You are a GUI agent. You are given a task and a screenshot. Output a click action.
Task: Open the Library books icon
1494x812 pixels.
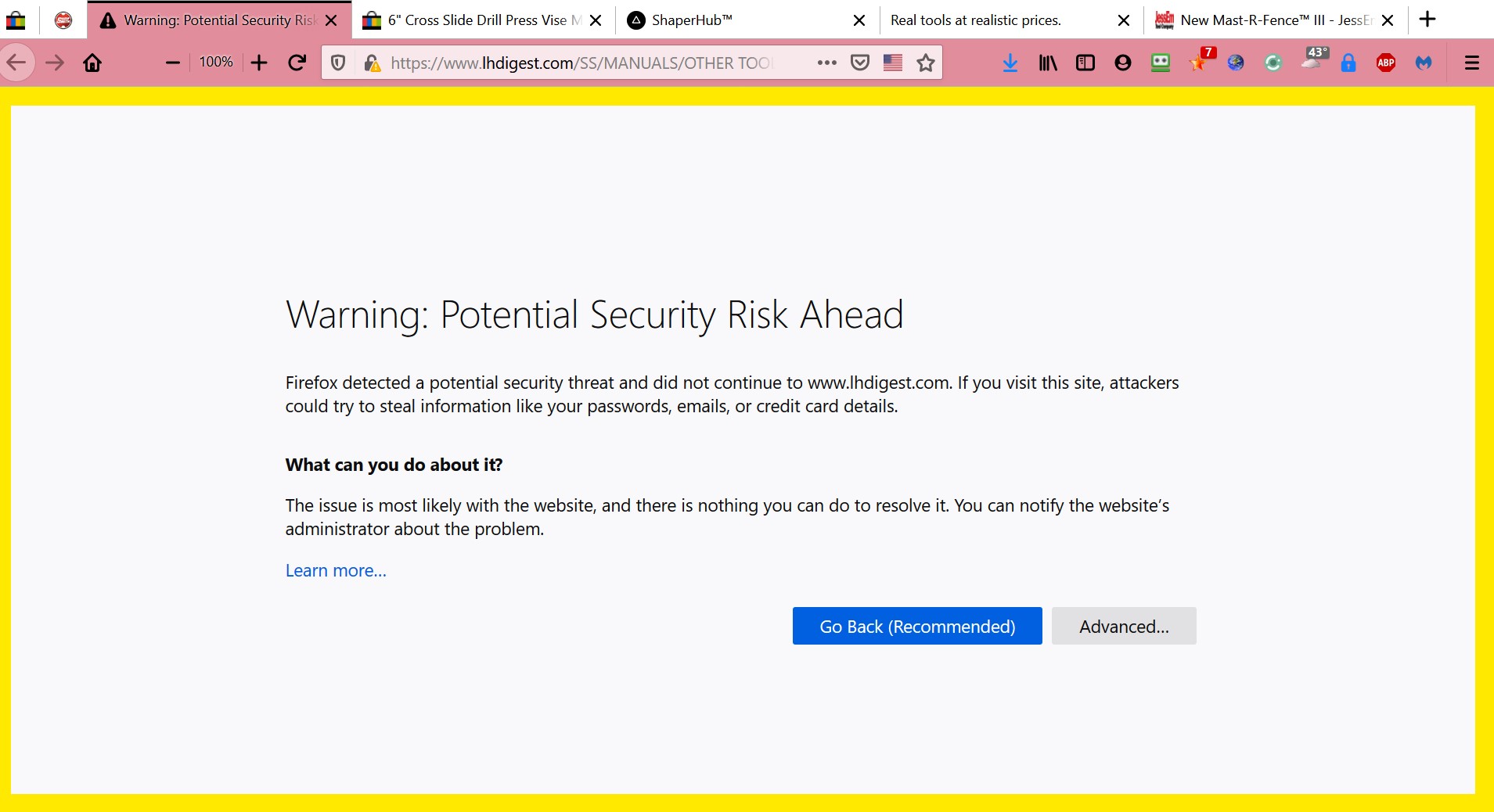[1048, 63]
